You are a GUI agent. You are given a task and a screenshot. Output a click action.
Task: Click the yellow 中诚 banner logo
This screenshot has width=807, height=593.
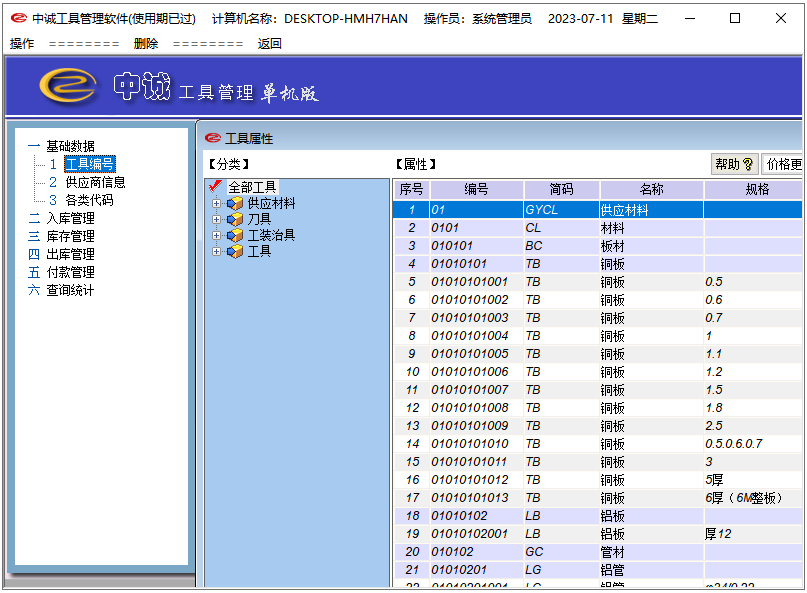pyautogui.click(x=67, y=85)
